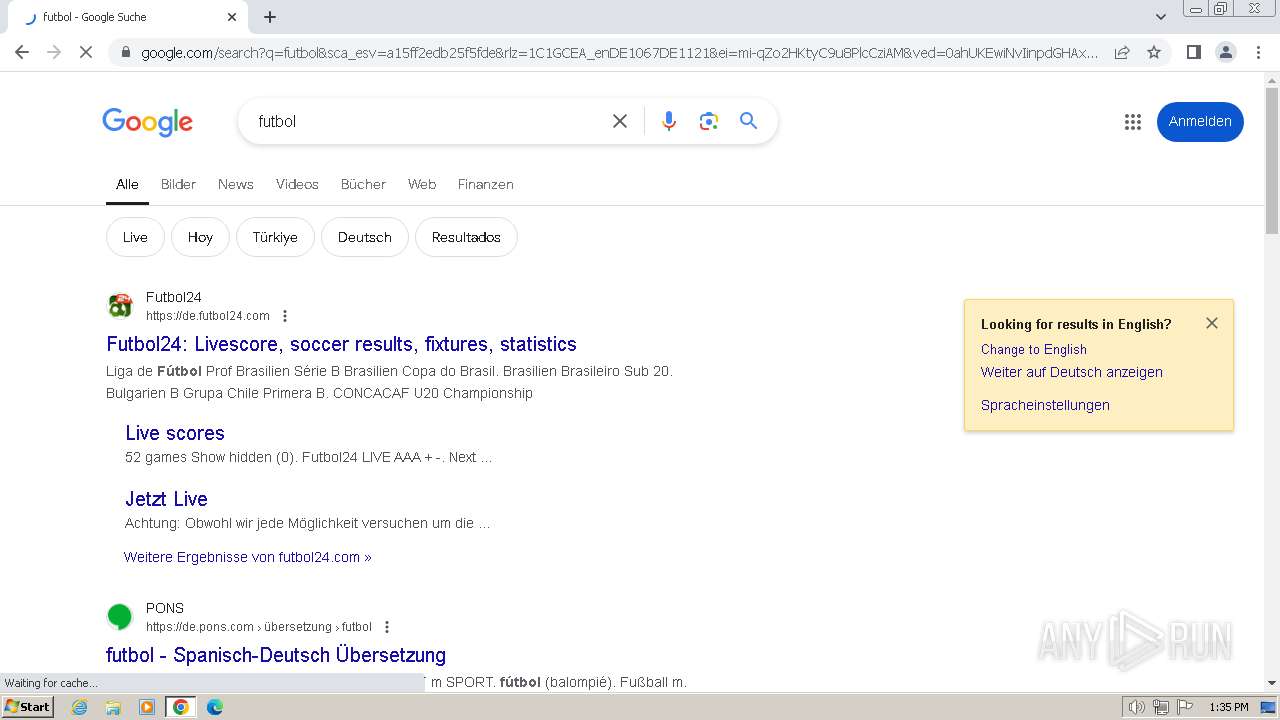Start voice search with microphone
The width and height of the screenshot is (1280, 720).
[669, 121]
